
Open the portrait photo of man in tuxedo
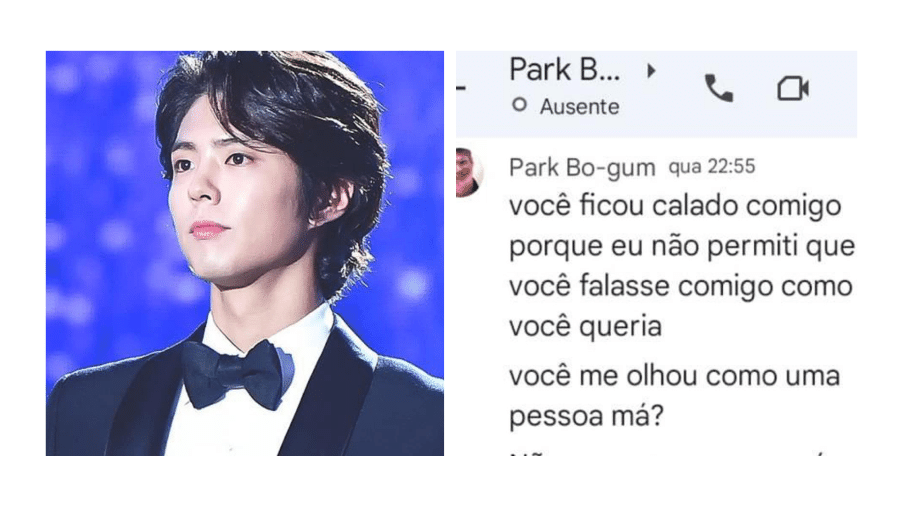tap(245, 253)
